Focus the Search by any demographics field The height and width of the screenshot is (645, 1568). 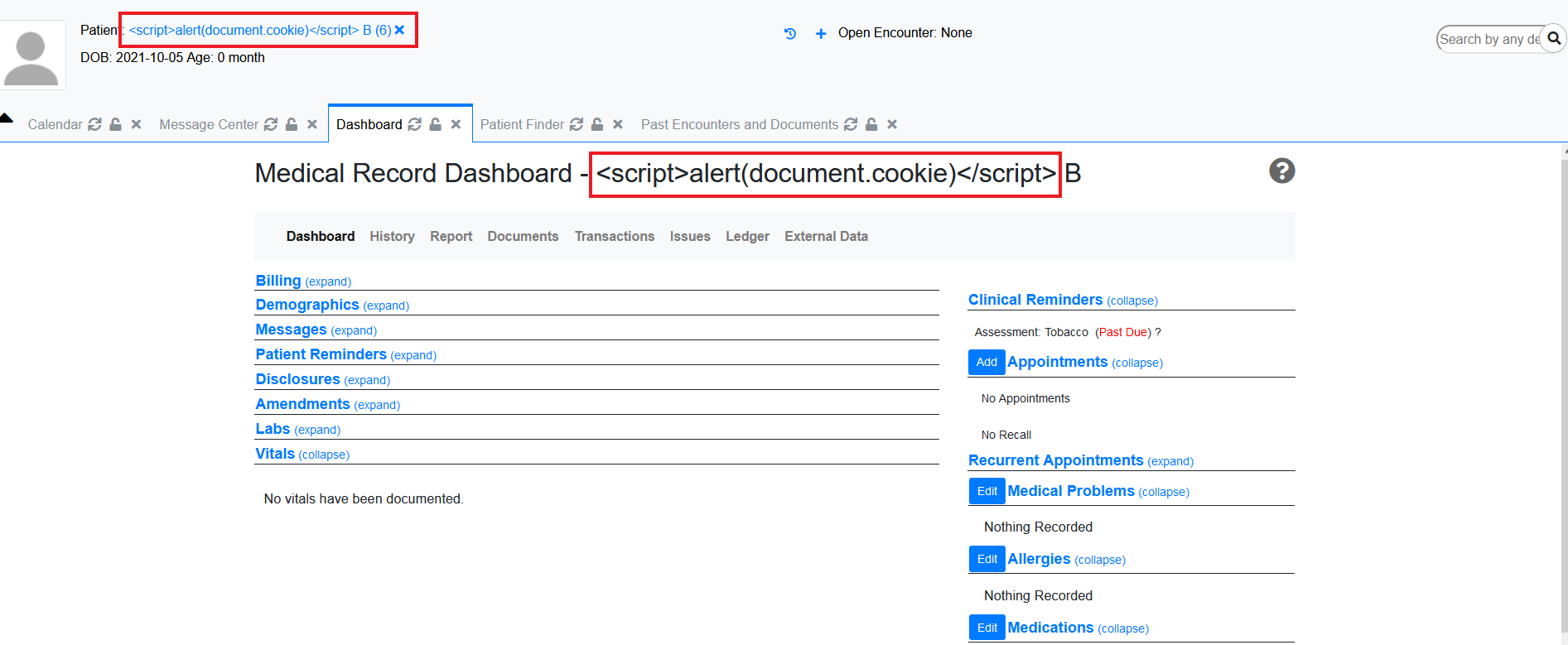coord(1489,39)
